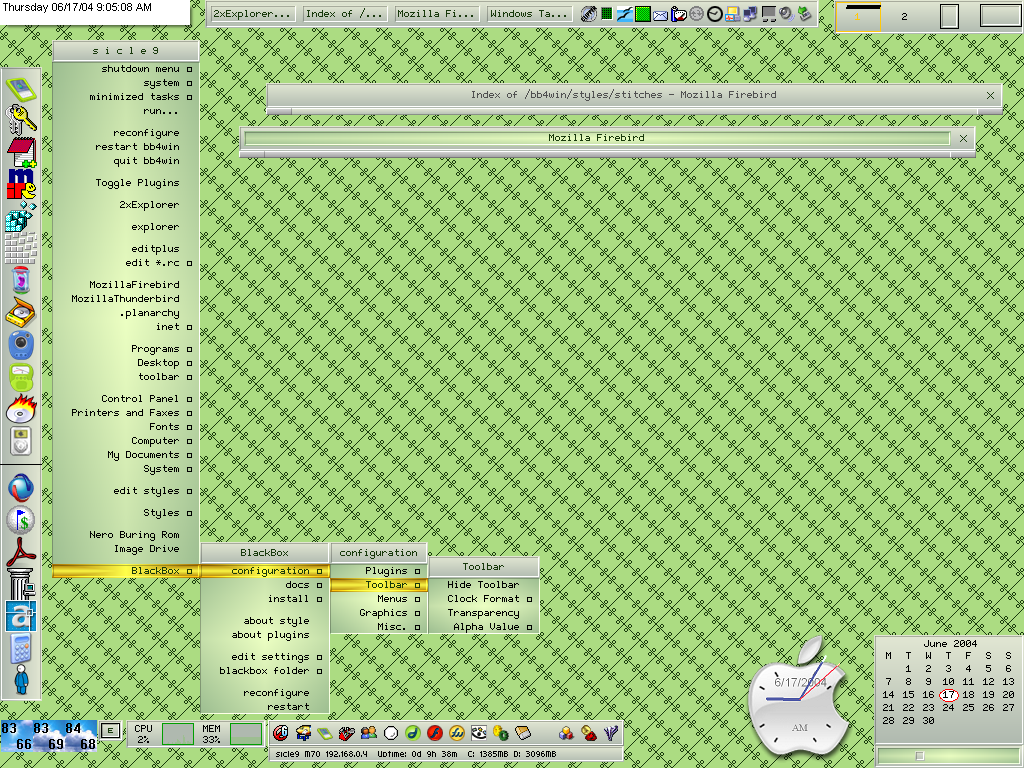Viewport: 1024px width, 768px height.
Task: Expand the Printers and Faxes submenu
Action: 125,413
